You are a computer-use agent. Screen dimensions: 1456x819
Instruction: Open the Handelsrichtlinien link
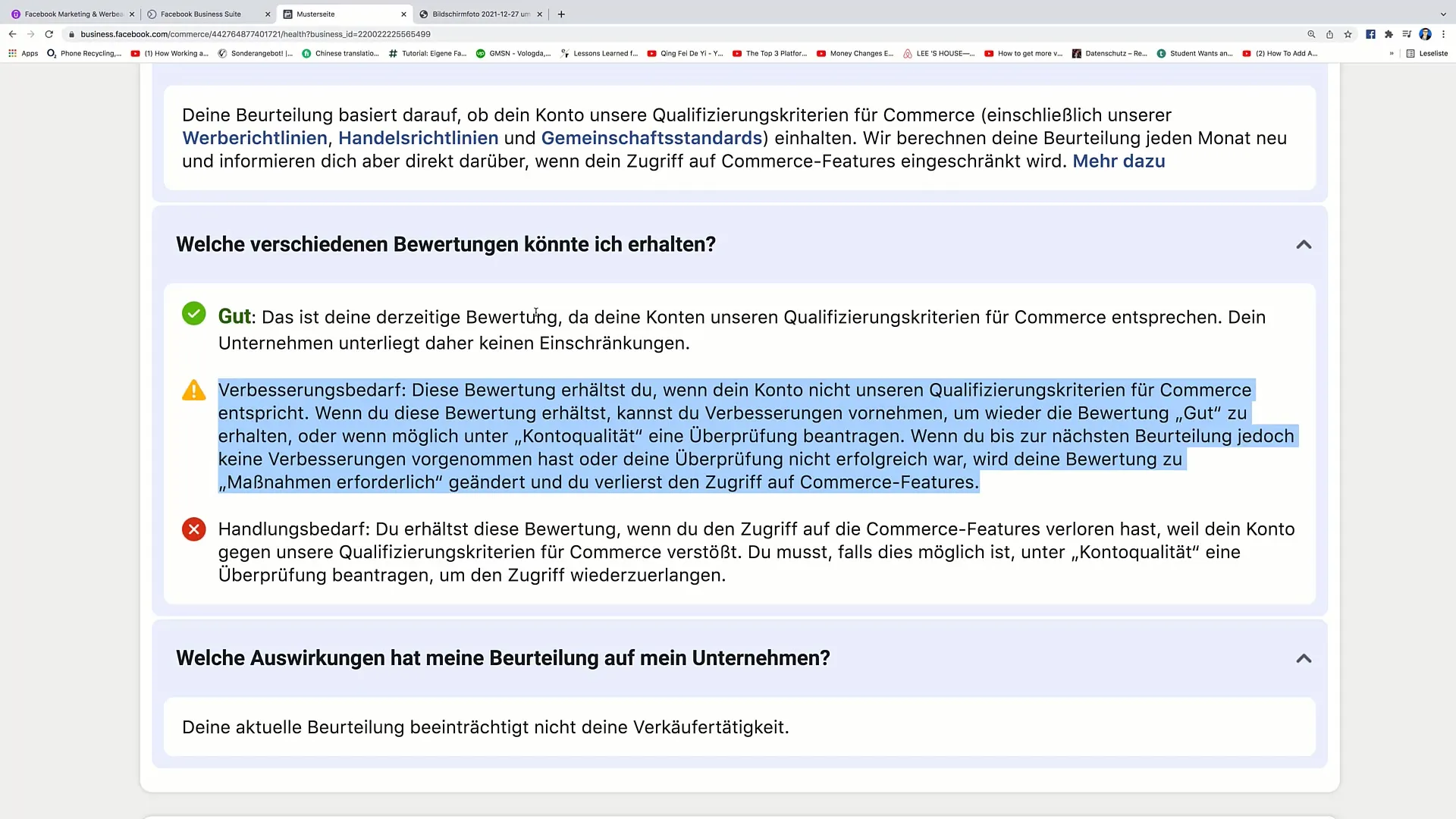point(418,138)
